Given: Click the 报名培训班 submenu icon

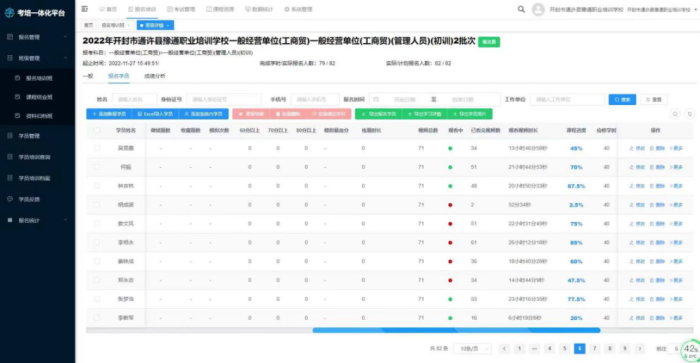Looking at the screenshot, I should point(17,78).
